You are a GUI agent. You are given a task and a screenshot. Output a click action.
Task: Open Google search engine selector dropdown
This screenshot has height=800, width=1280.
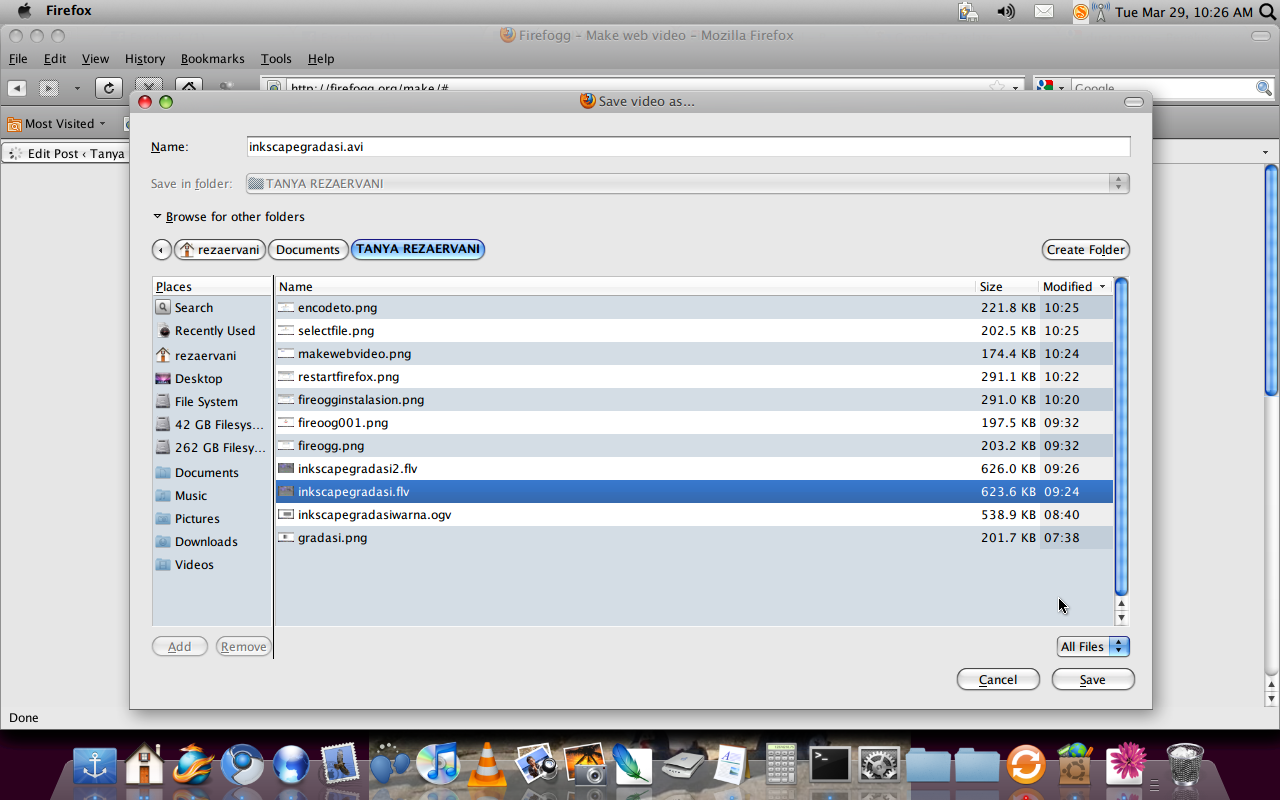click(1050, 88)
